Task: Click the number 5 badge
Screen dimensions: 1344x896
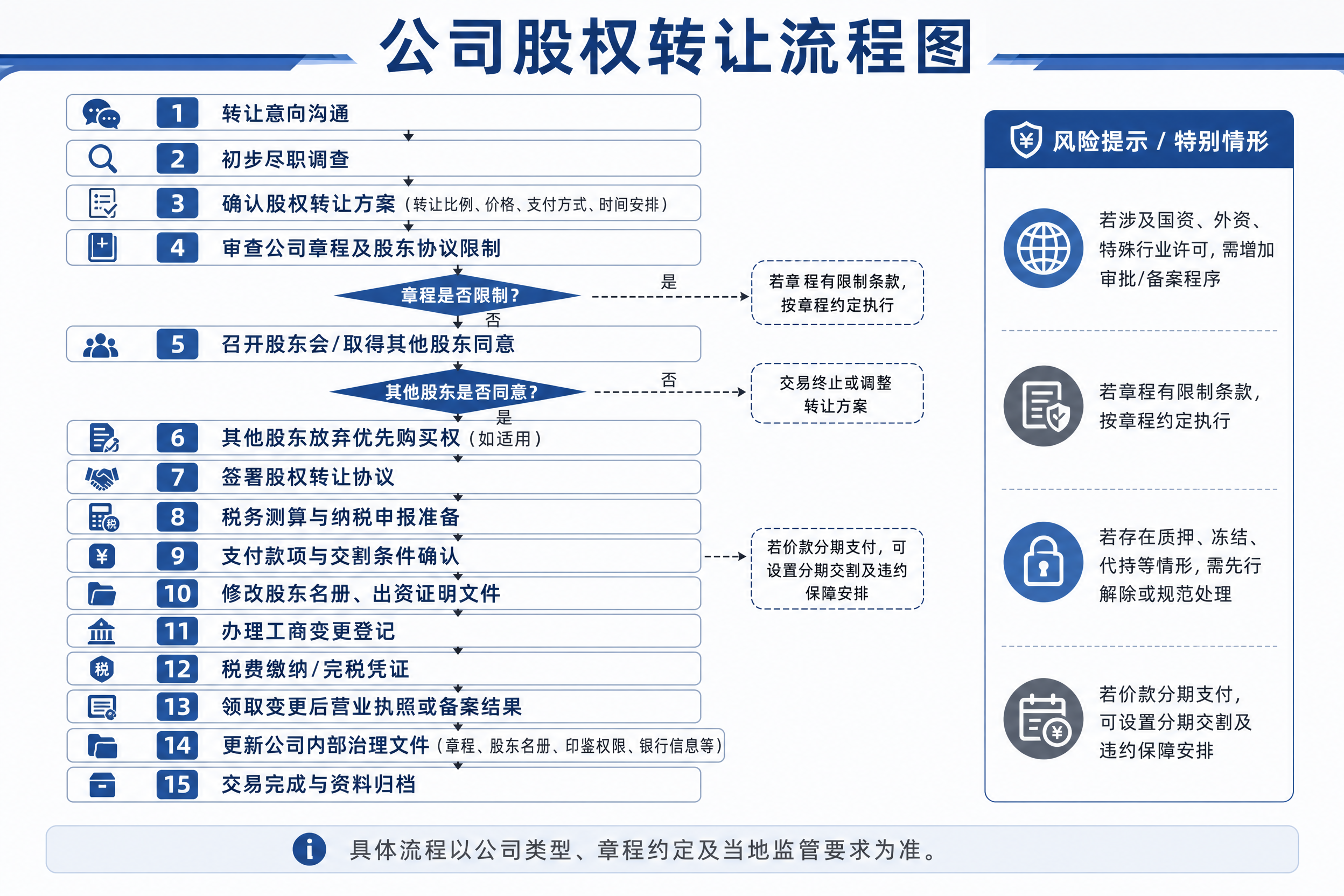Action: (177, 344)
